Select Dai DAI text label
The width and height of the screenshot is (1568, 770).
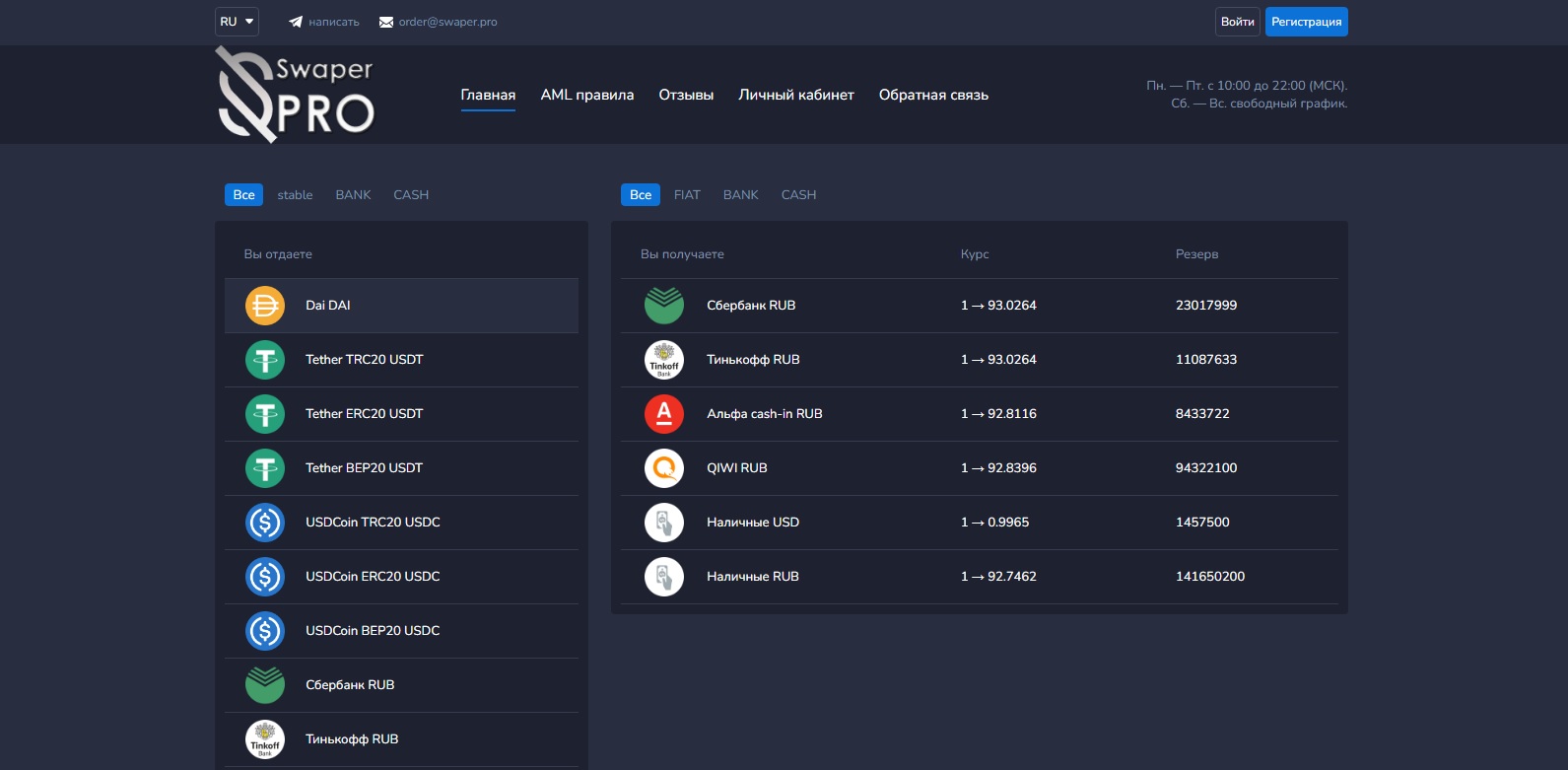coord(328,306)
